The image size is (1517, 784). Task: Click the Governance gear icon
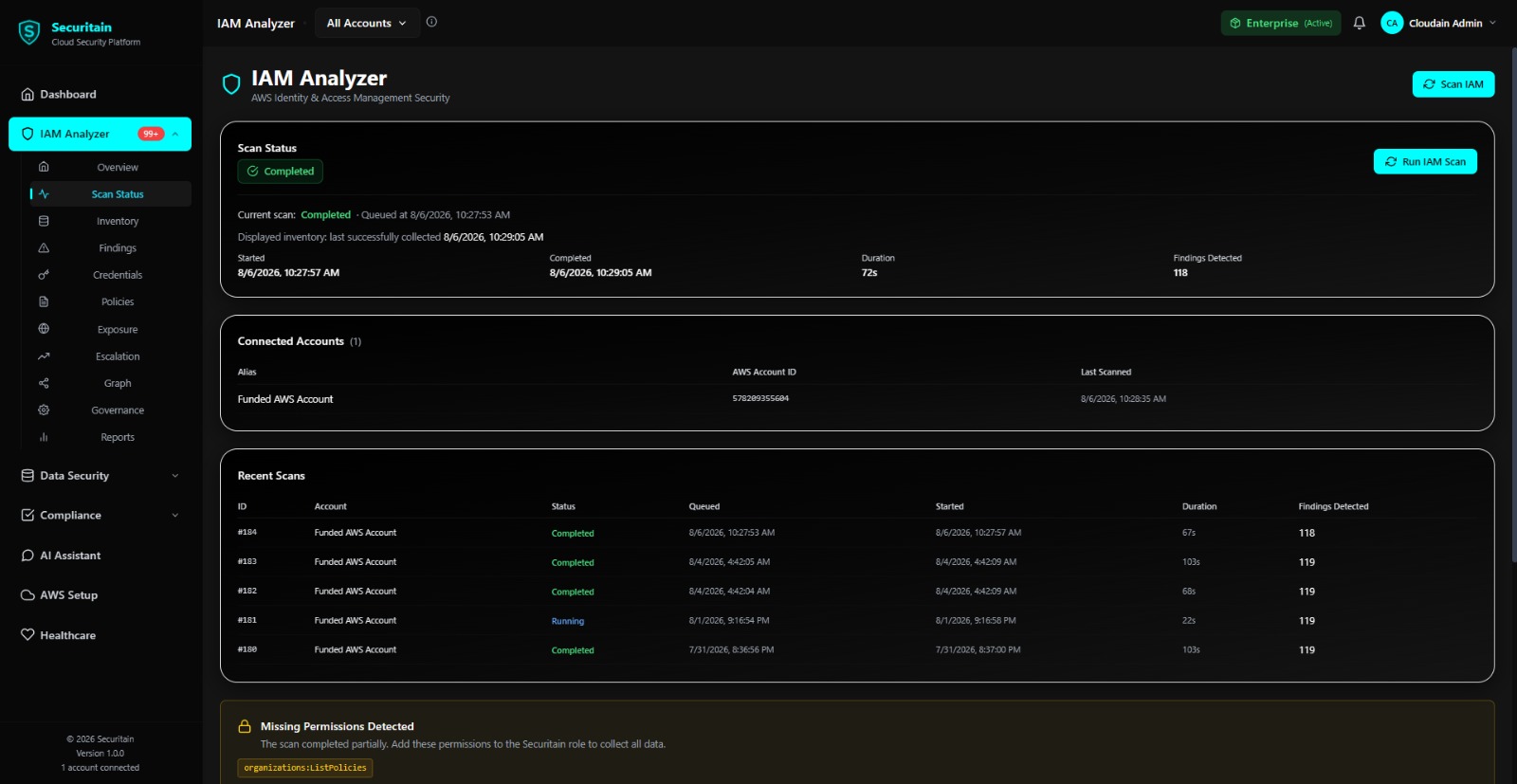tap(44, 410)
